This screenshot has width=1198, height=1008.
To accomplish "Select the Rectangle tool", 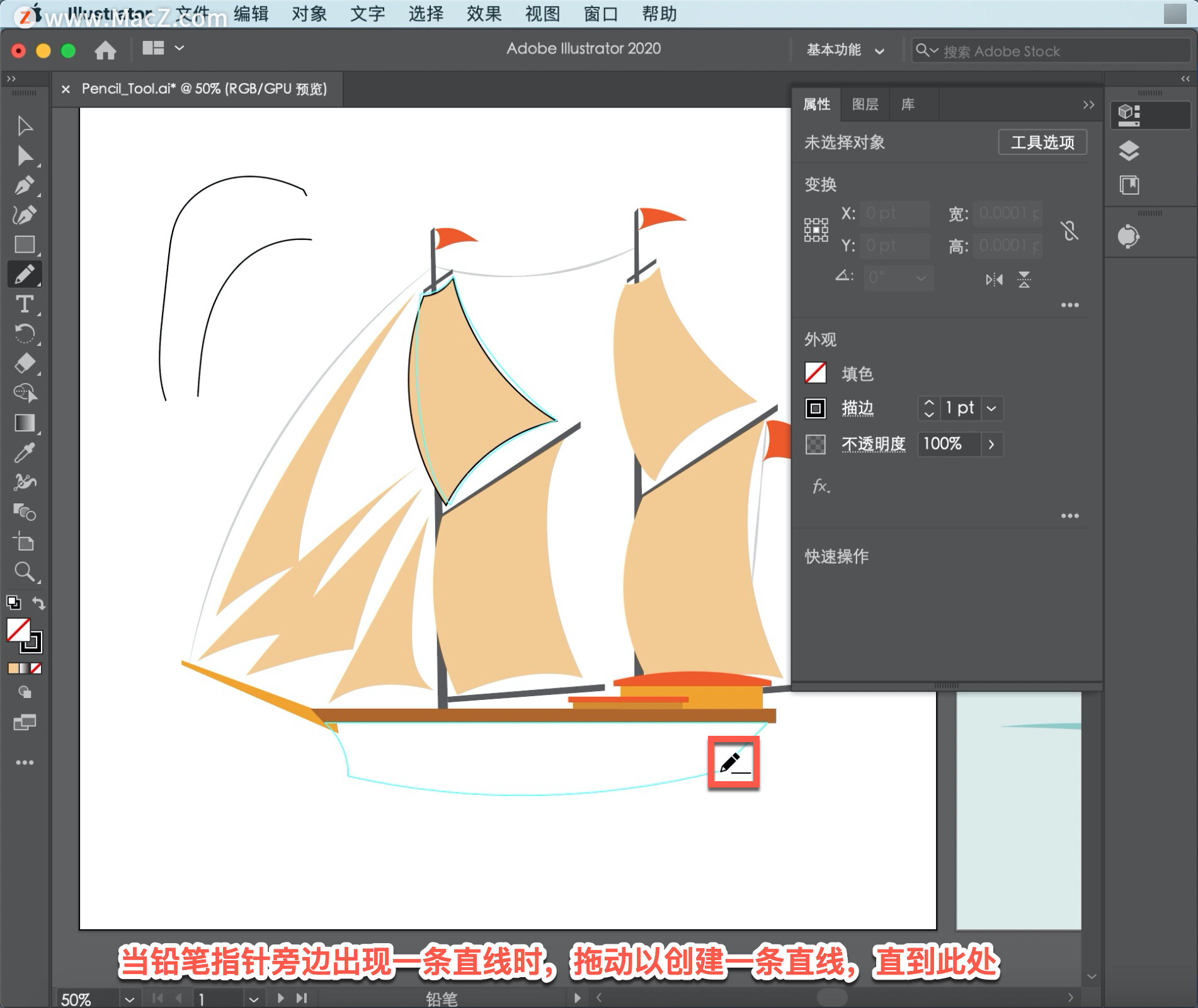I will (x=25, y=244).
